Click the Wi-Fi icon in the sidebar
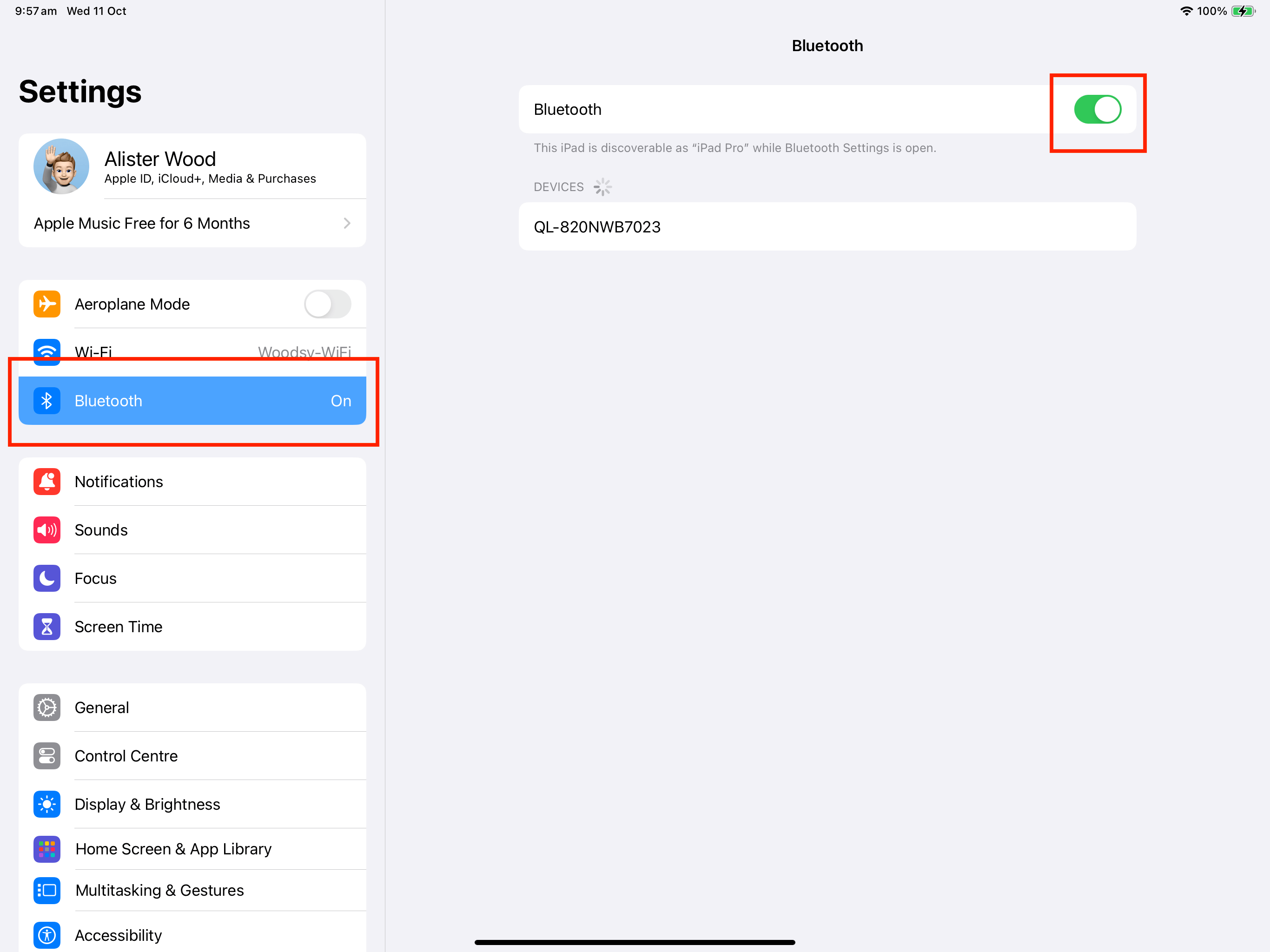Viewport: 1270px width, 952px height. tap(46, 352)
